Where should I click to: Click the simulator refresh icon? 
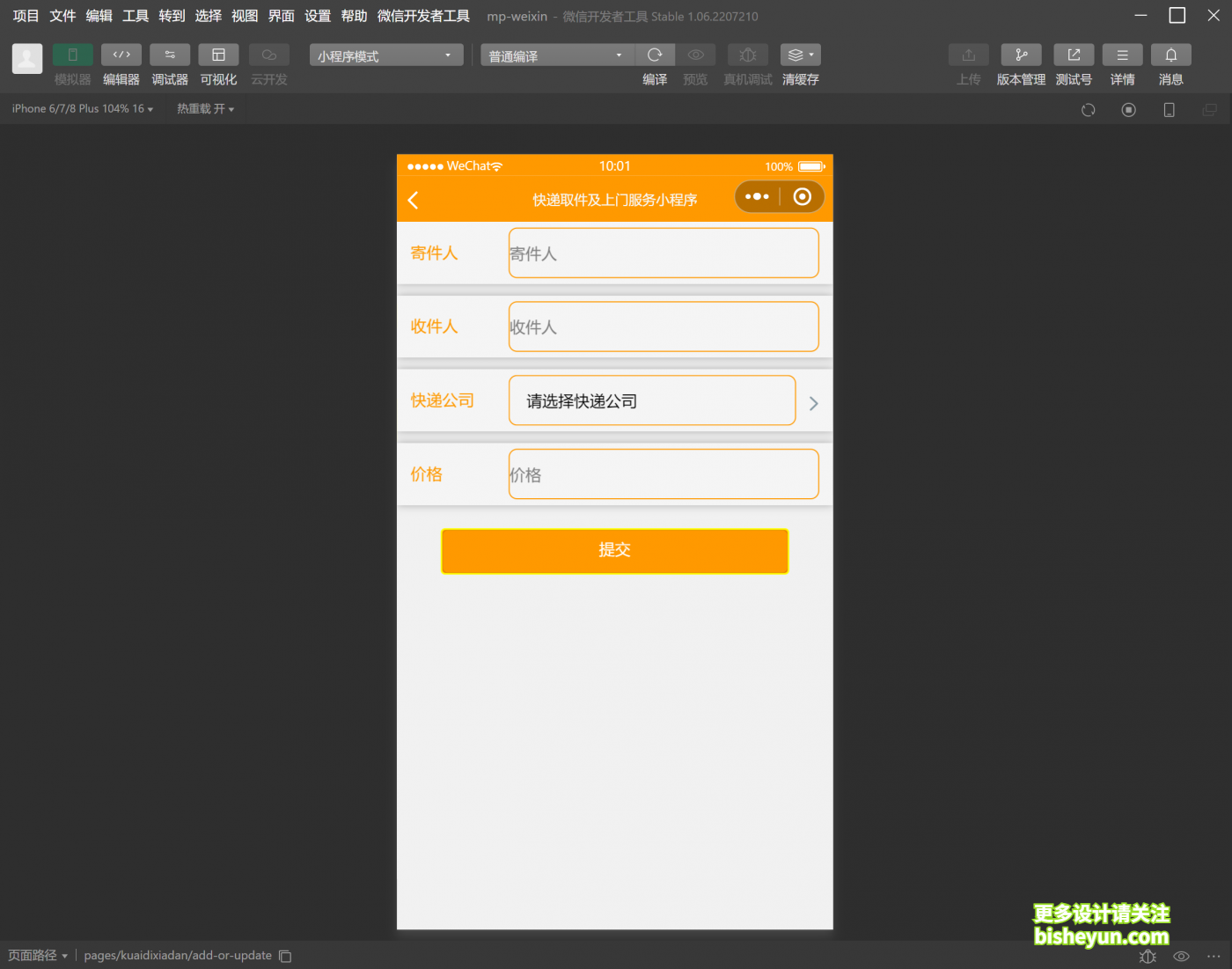click(1089, 110)
